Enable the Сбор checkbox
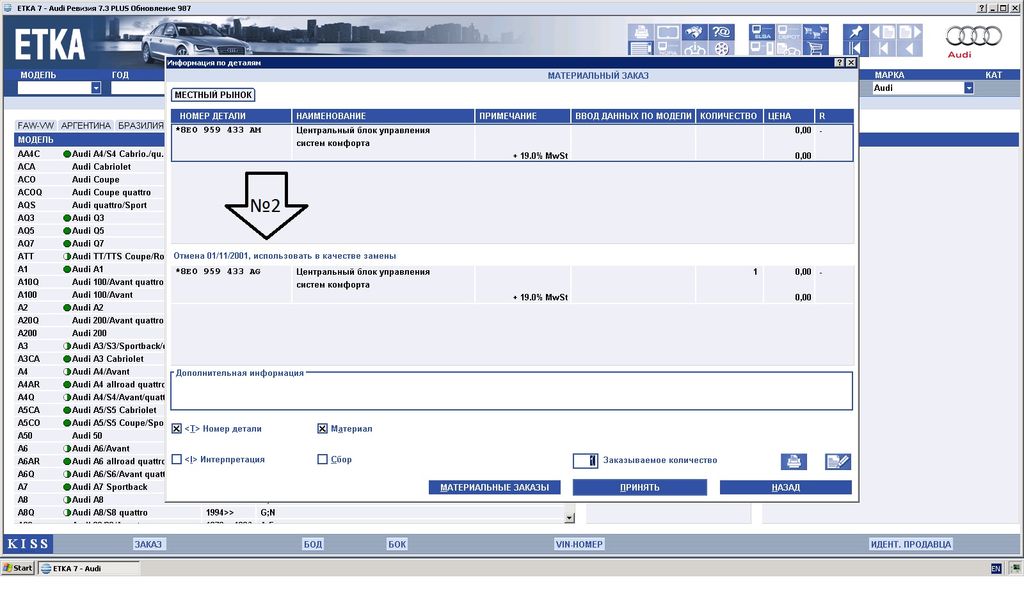The width and height of the screenshot is (1024, 593). click(322, 459)
